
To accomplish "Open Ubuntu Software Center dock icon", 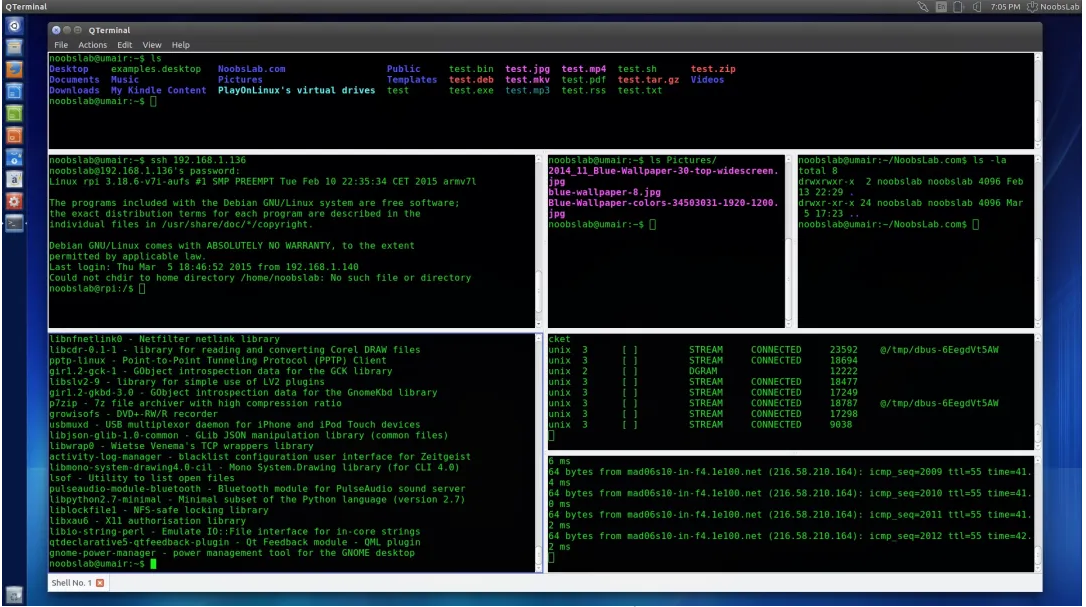I will (x=14, y=157).
